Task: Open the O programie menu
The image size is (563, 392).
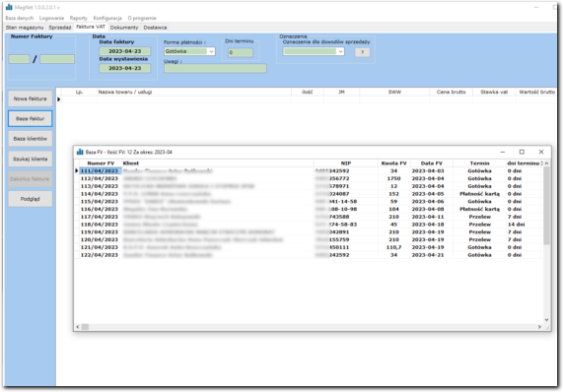Action: tap(142, 18)
